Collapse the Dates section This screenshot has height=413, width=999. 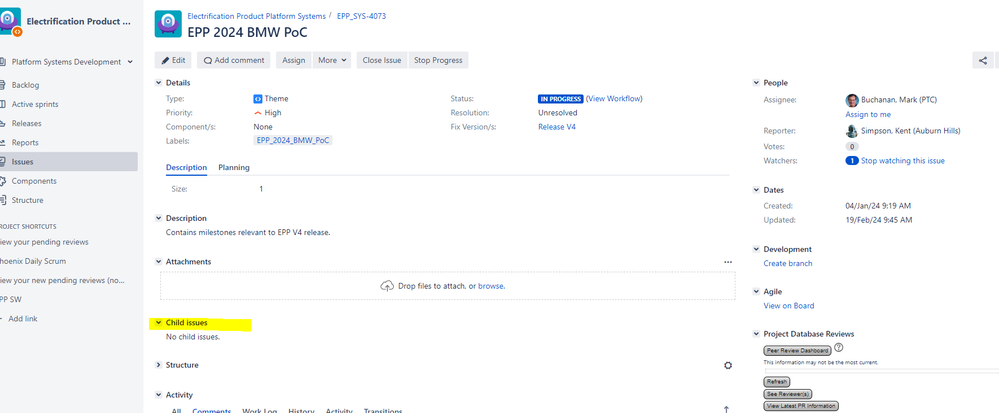click(x=756, y=190)
